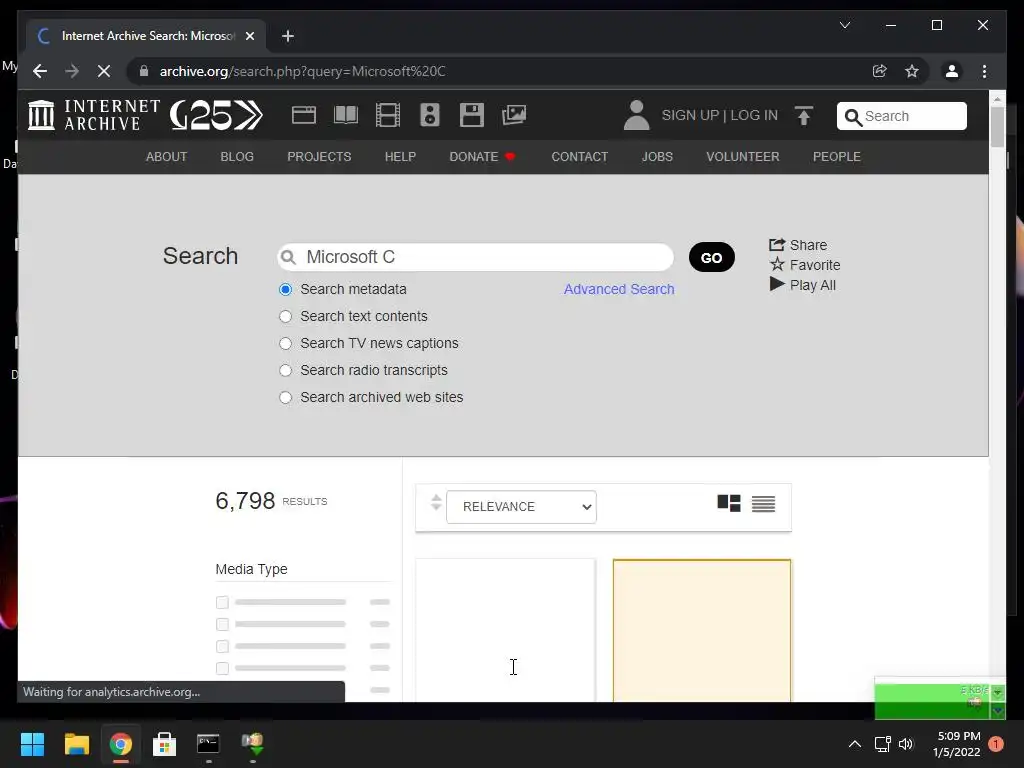Open the Jobs menu item
This screenshot has height=768, width=1024.
point(657,157)
